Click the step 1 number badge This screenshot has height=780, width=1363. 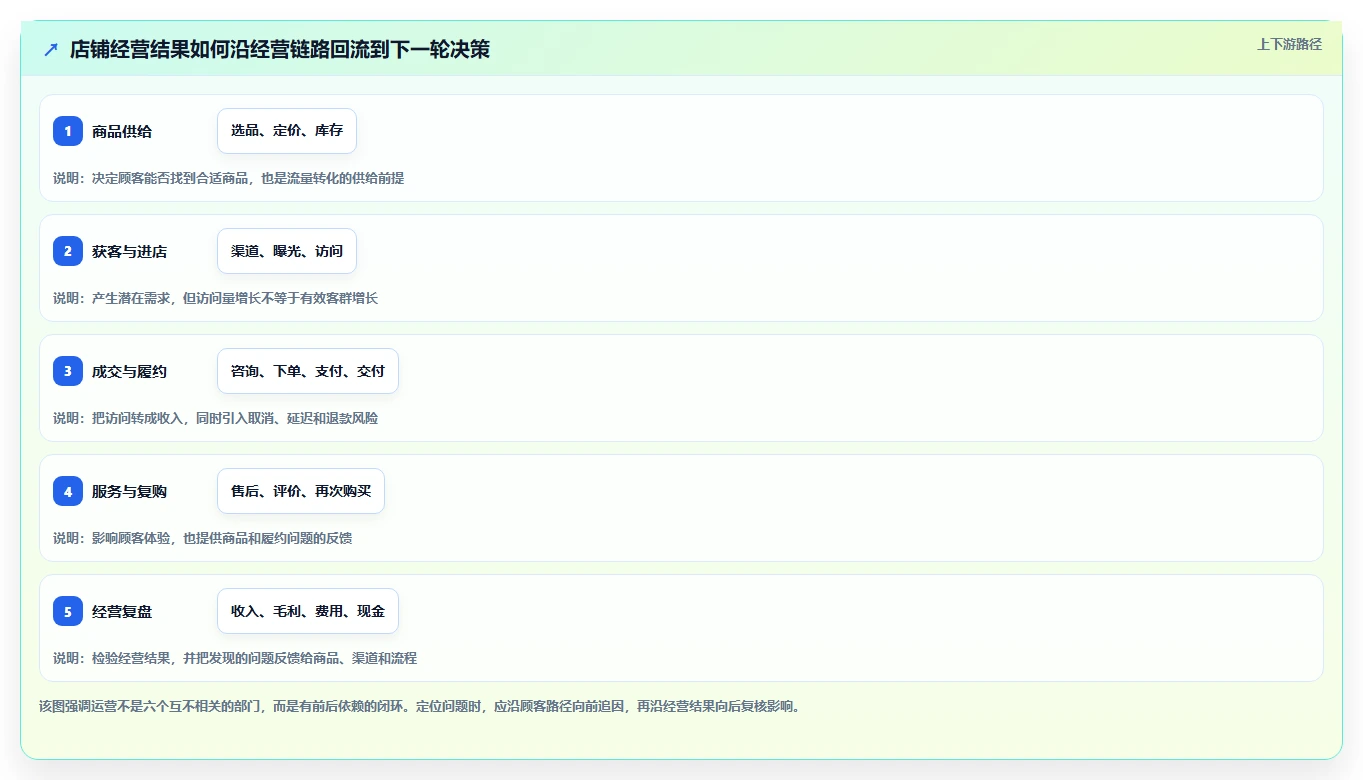click(x=68, y=131)
